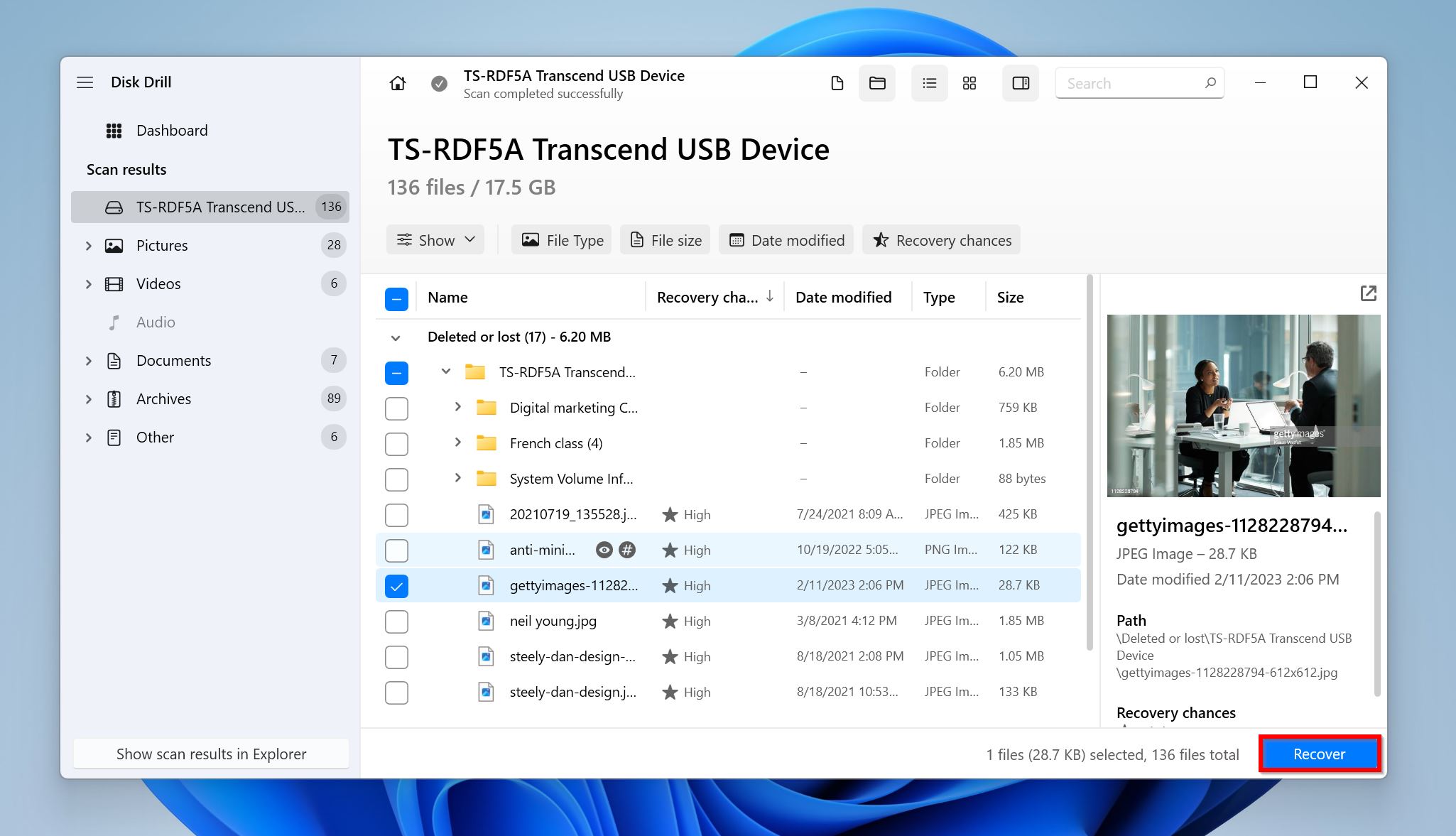Click the Search input field

click(x=1139, y=83)
